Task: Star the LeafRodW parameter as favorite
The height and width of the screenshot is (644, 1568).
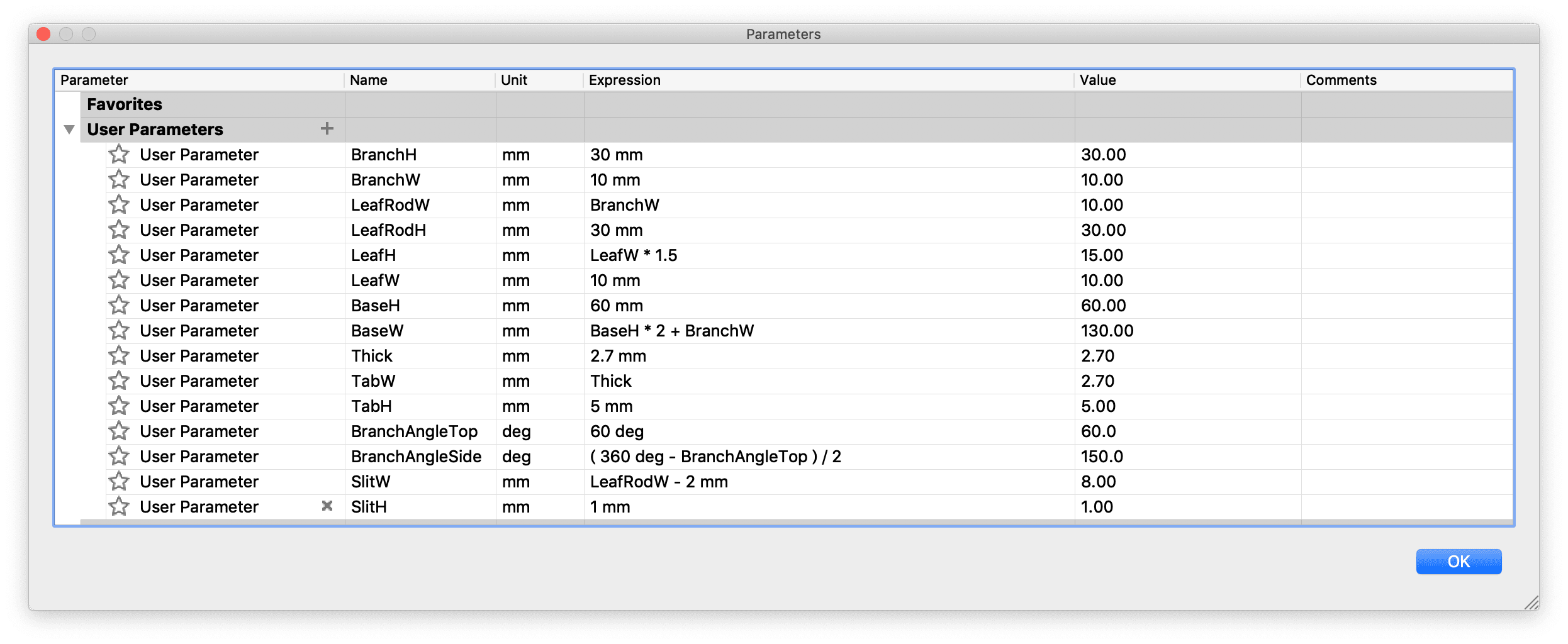Action: (x=119, y=205)
